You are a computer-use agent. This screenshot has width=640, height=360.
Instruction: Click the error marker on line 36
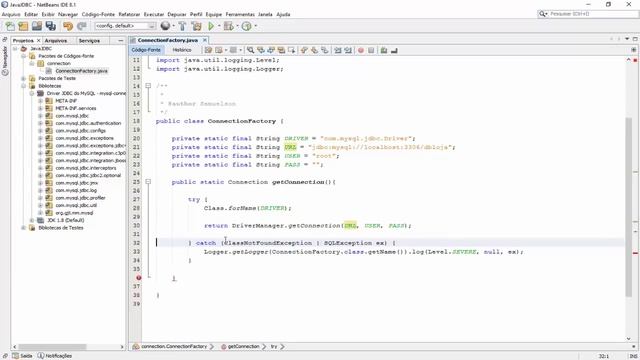point(138,278)
